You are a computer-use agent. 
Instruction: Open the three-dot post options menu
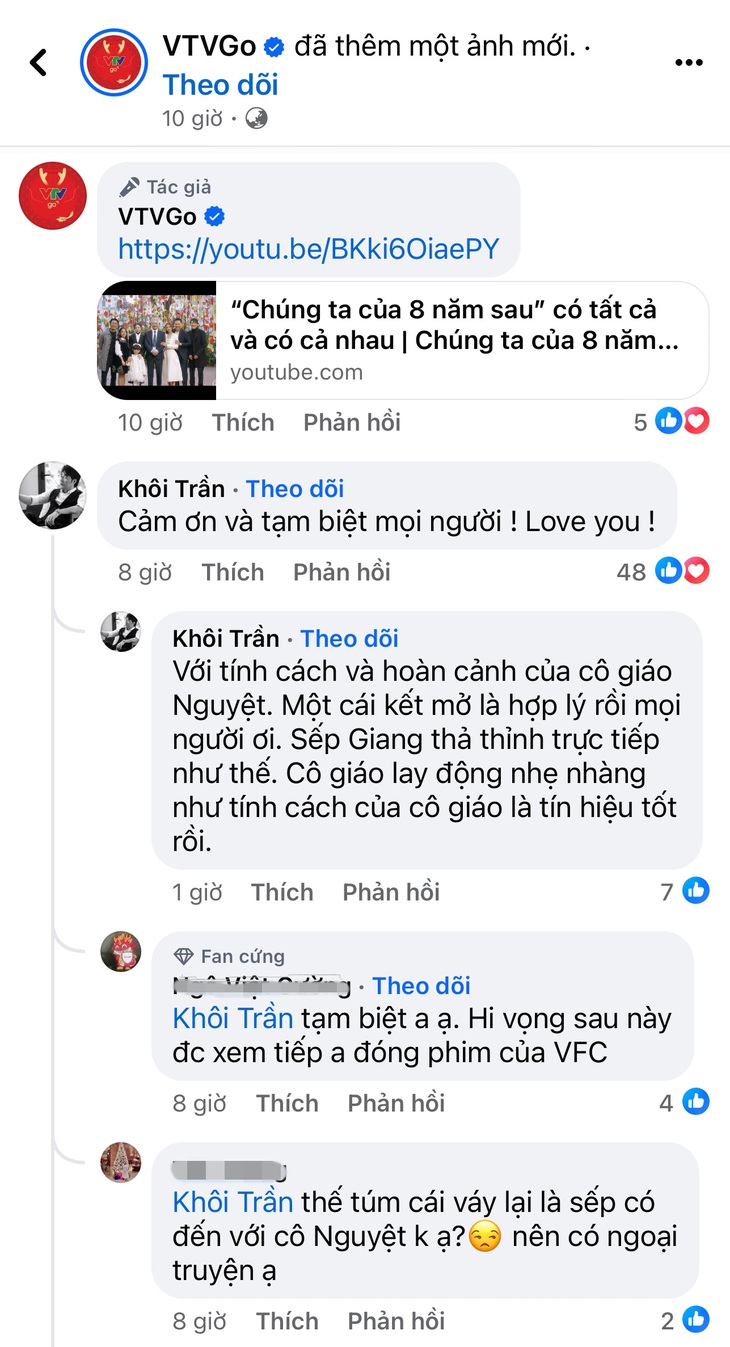coord(689,62)
